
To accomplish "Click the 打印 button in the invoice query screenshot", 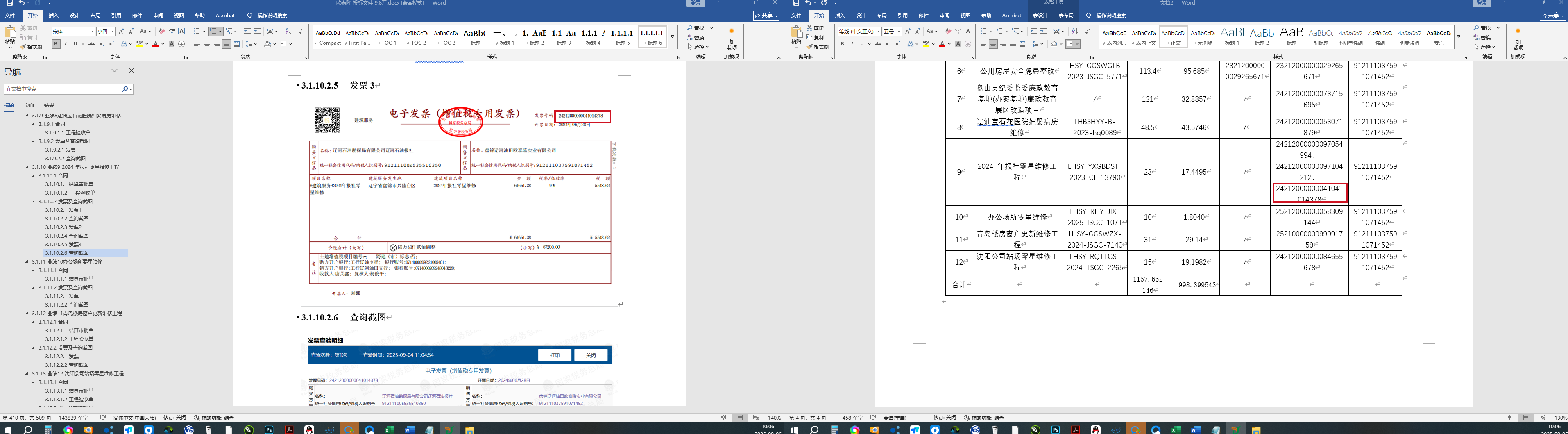I will [555, 355].
